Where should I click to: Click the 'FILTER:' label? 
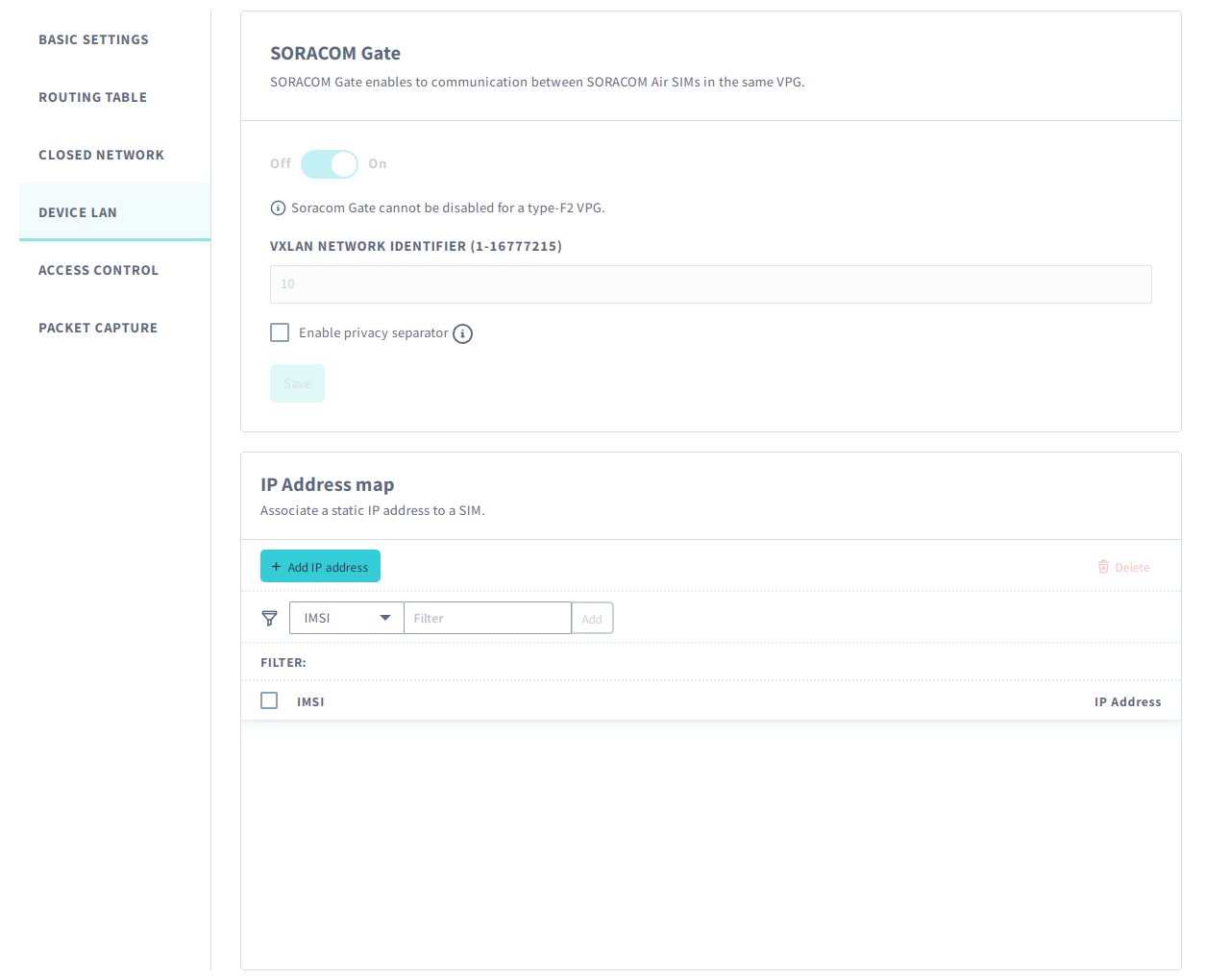pyautogui.click(x=283, y=663)
